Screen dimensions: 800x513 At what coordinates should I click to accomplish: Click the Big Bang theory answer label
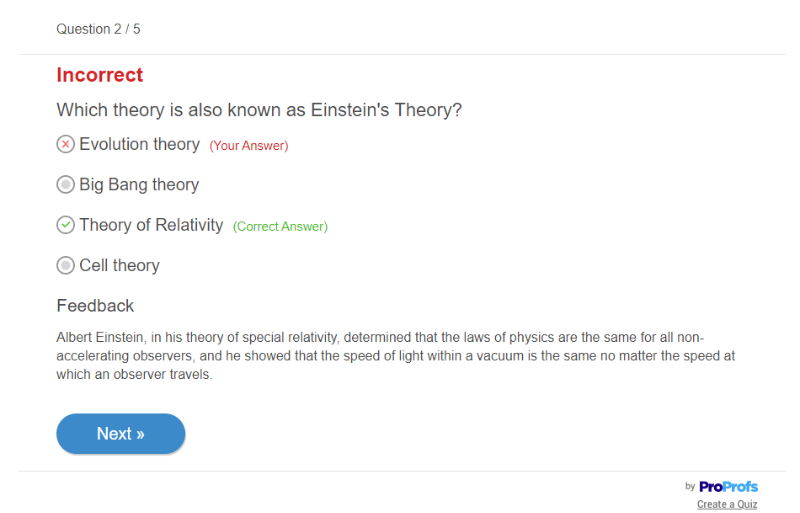coord(139,185)
